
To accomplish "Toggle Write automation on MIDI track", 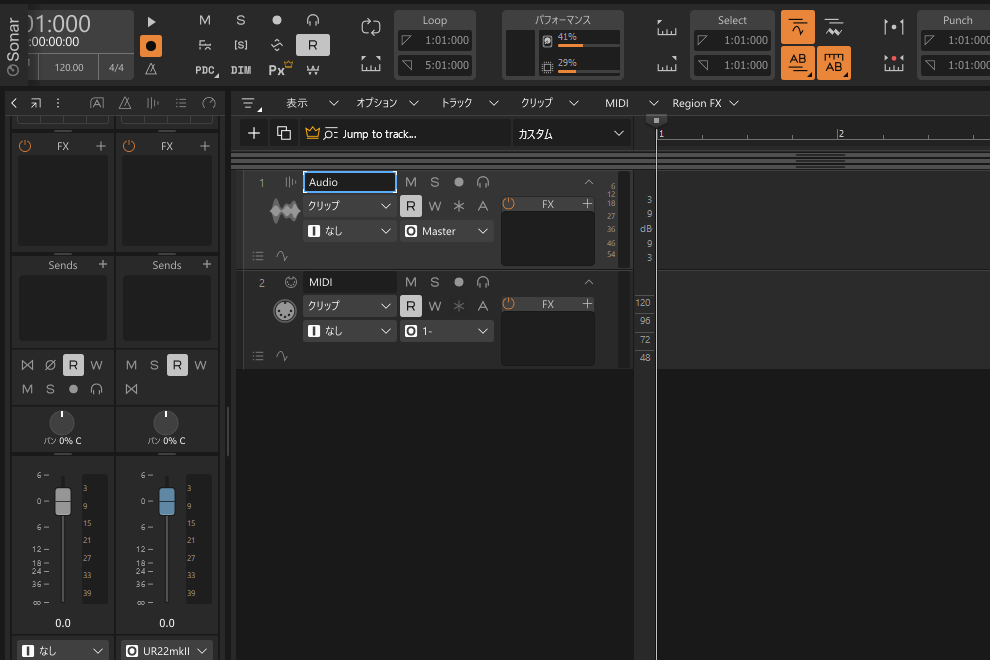I will point(435,306).
